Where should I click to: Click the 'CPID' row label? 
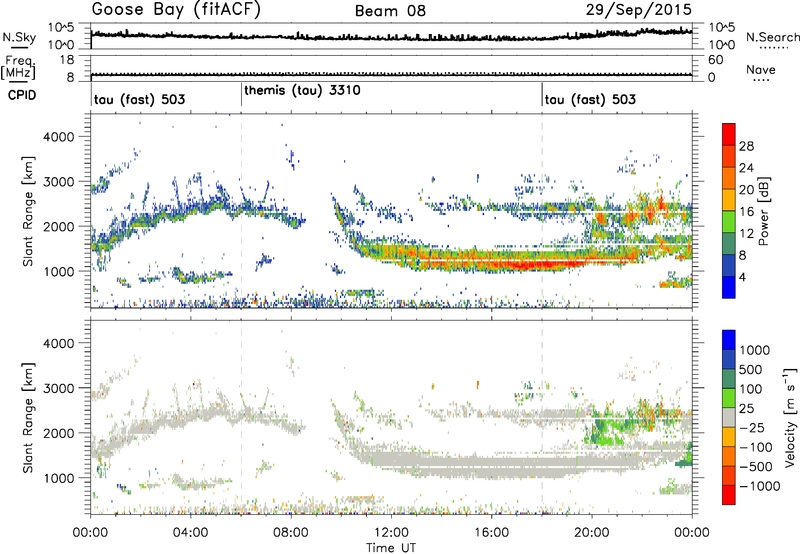tap(22, 95)
